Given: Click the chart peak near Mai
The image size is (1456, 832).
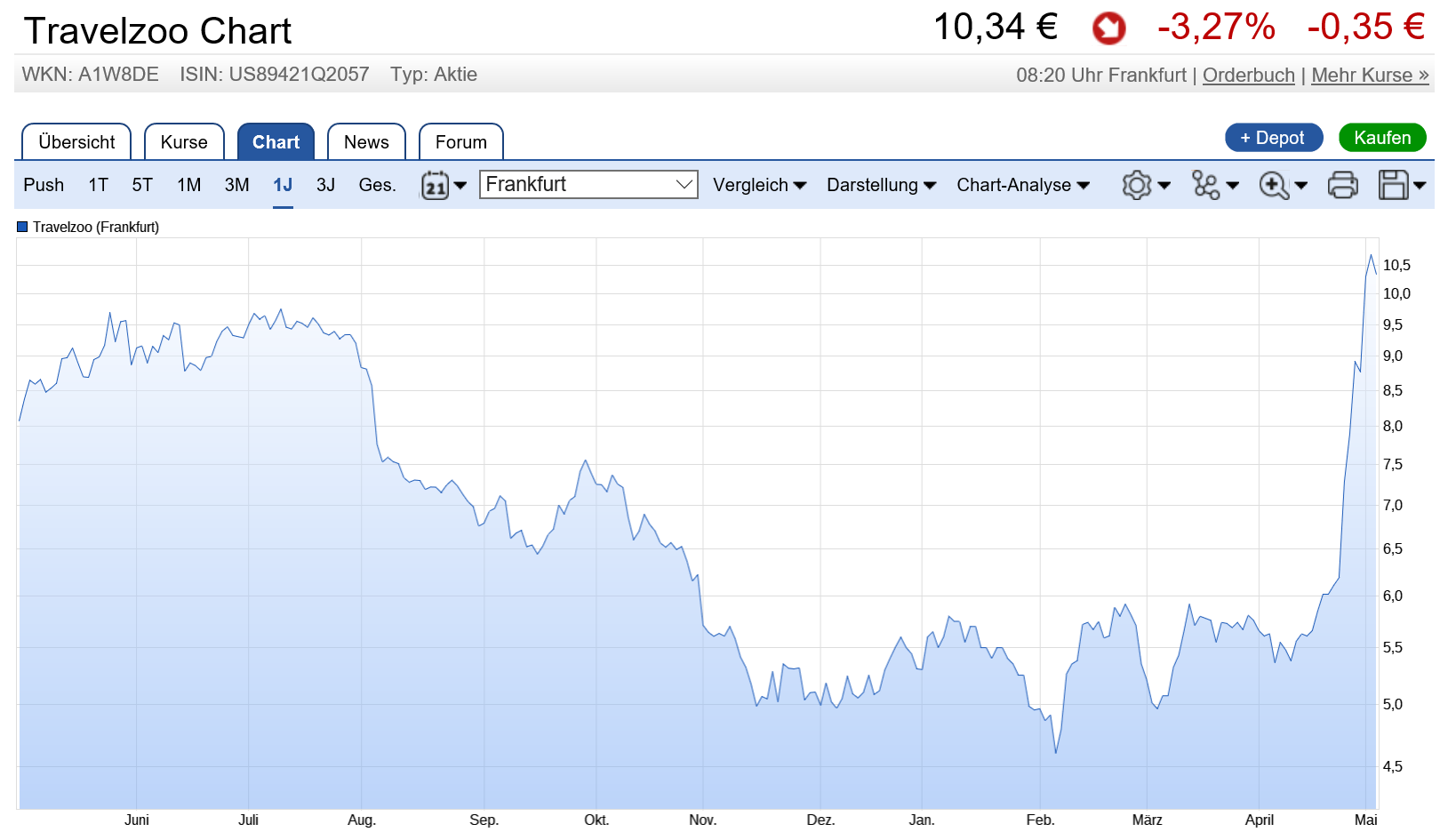Looking at the screenshot, I should [1371, 256].
